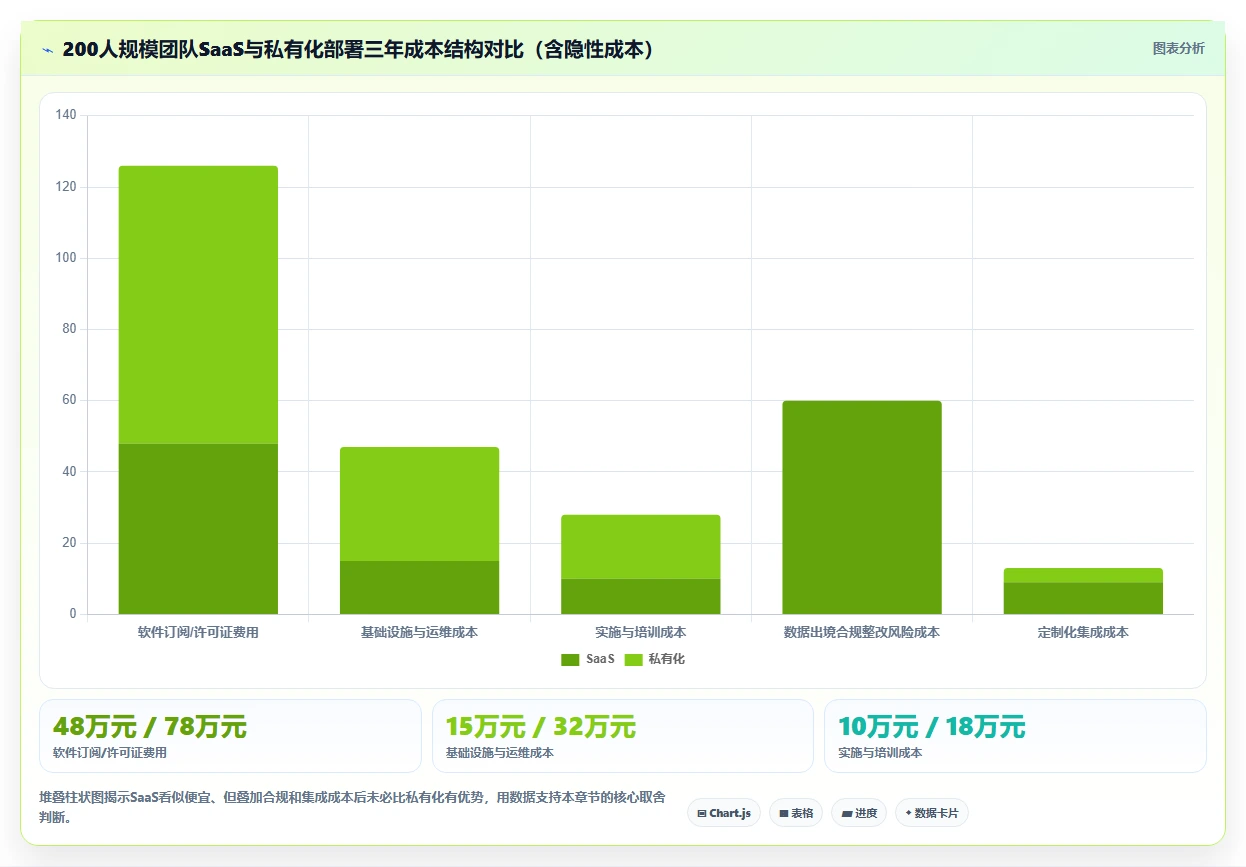The width and height of the screenshot is (1246, 867).
Task: Click the 10万元 / 18万元 data card
Action: 1015,736
